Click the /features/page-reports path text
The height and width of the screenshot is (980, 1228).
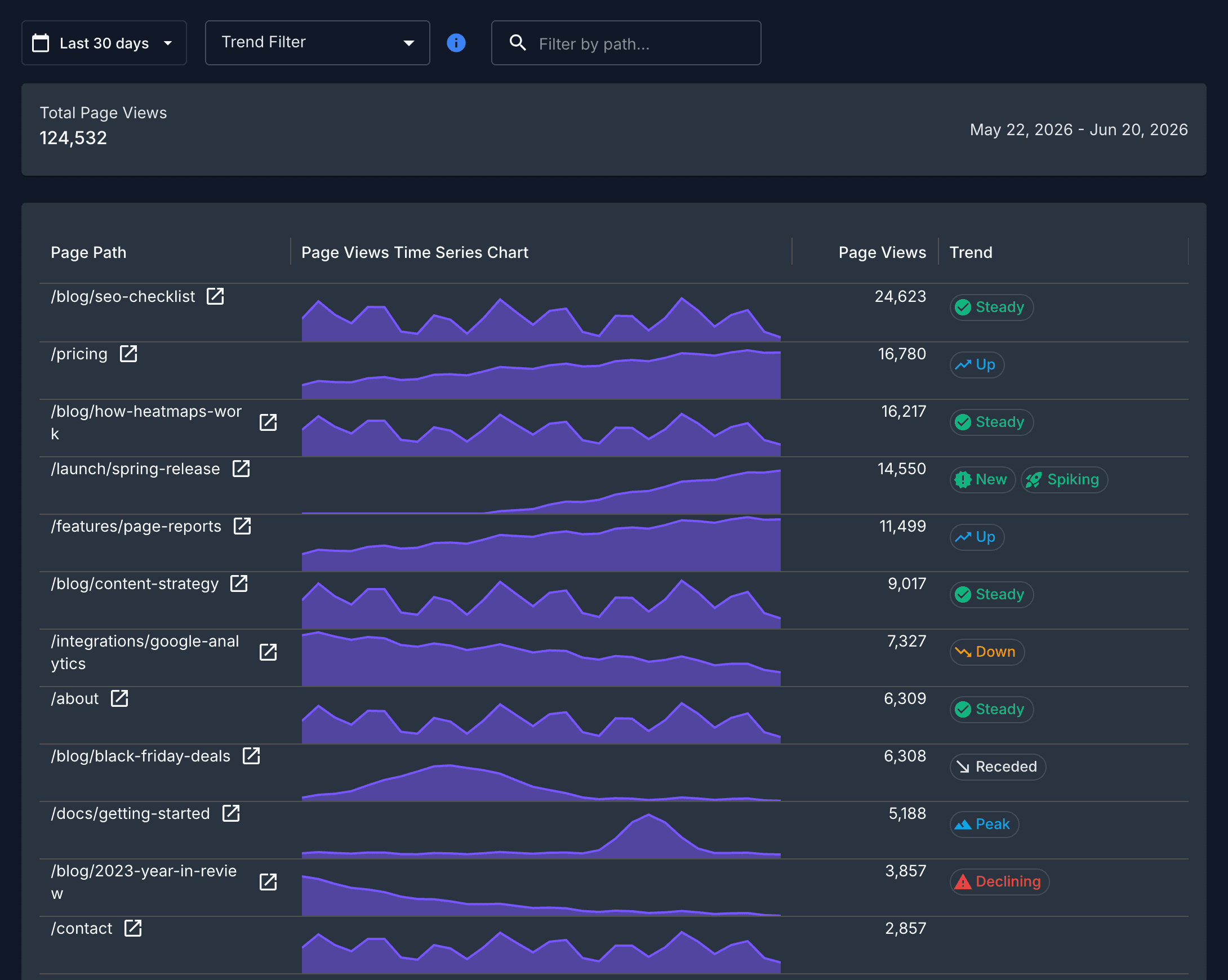coord(136,527)
